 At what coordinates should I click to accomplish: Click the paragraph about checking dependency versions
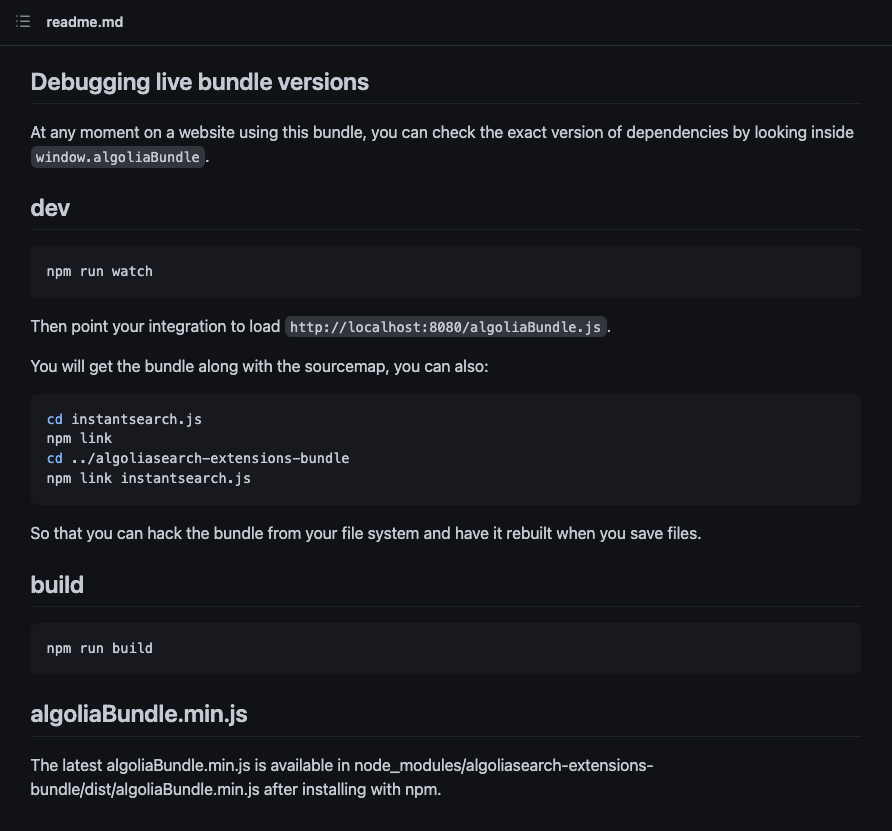tap(442, 144)
